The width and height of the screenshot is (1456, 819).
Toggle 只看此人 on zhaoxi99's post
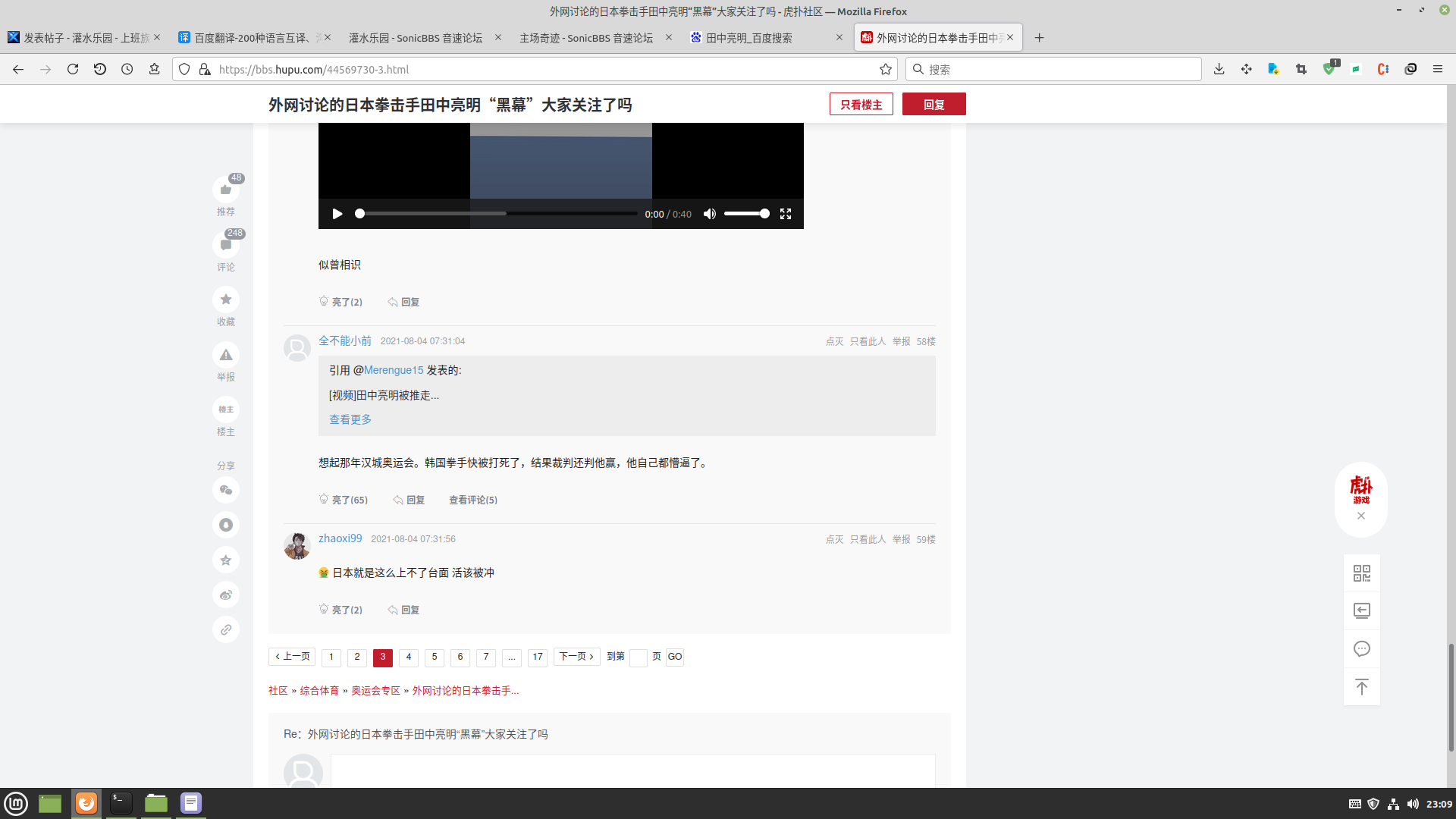867,539
